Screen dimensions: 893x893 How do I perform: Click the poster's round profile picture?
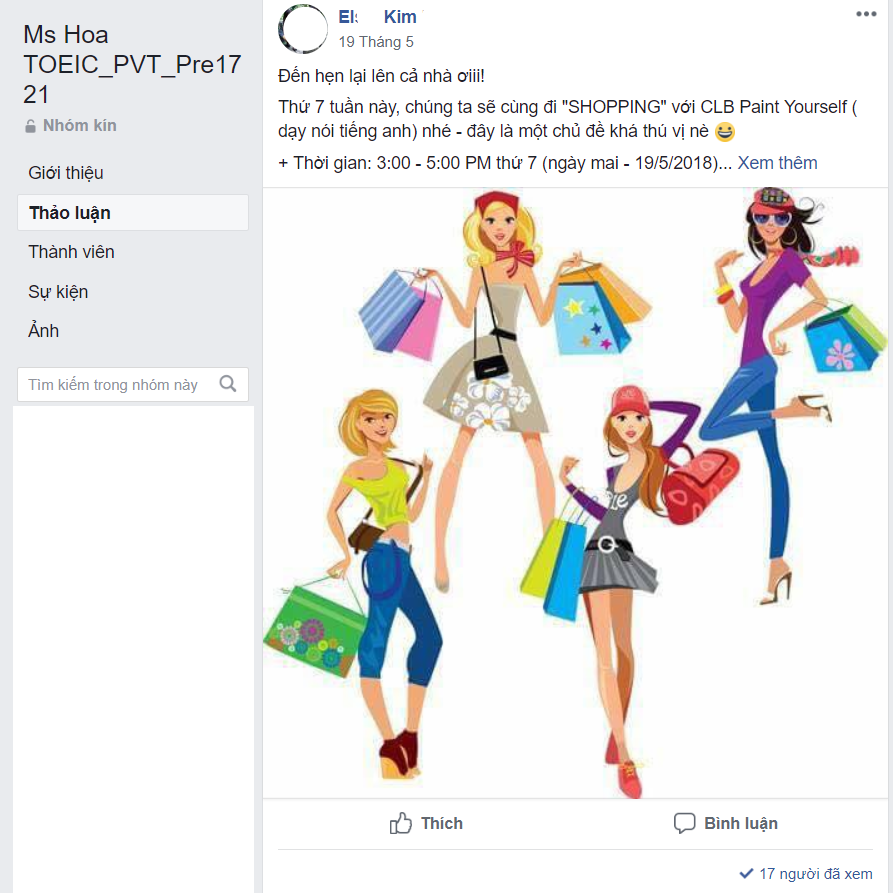tap(303, 29)
